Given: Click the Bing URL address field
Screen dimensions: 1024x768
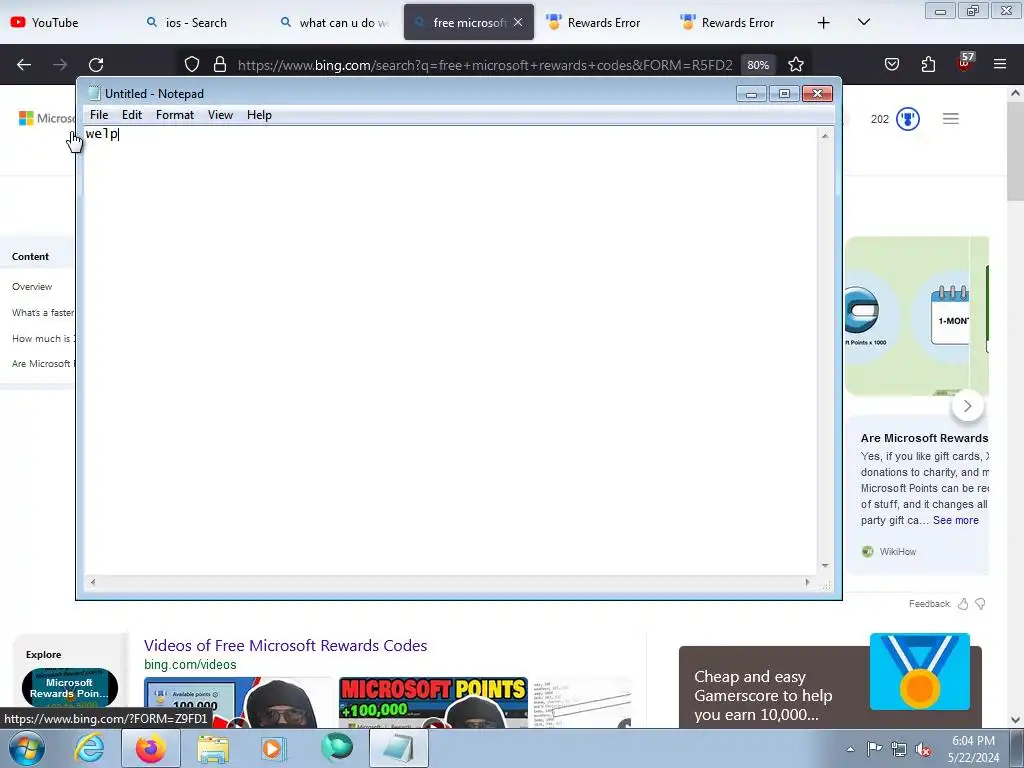Looking at the screenshot, I should (x=485, y=65).
